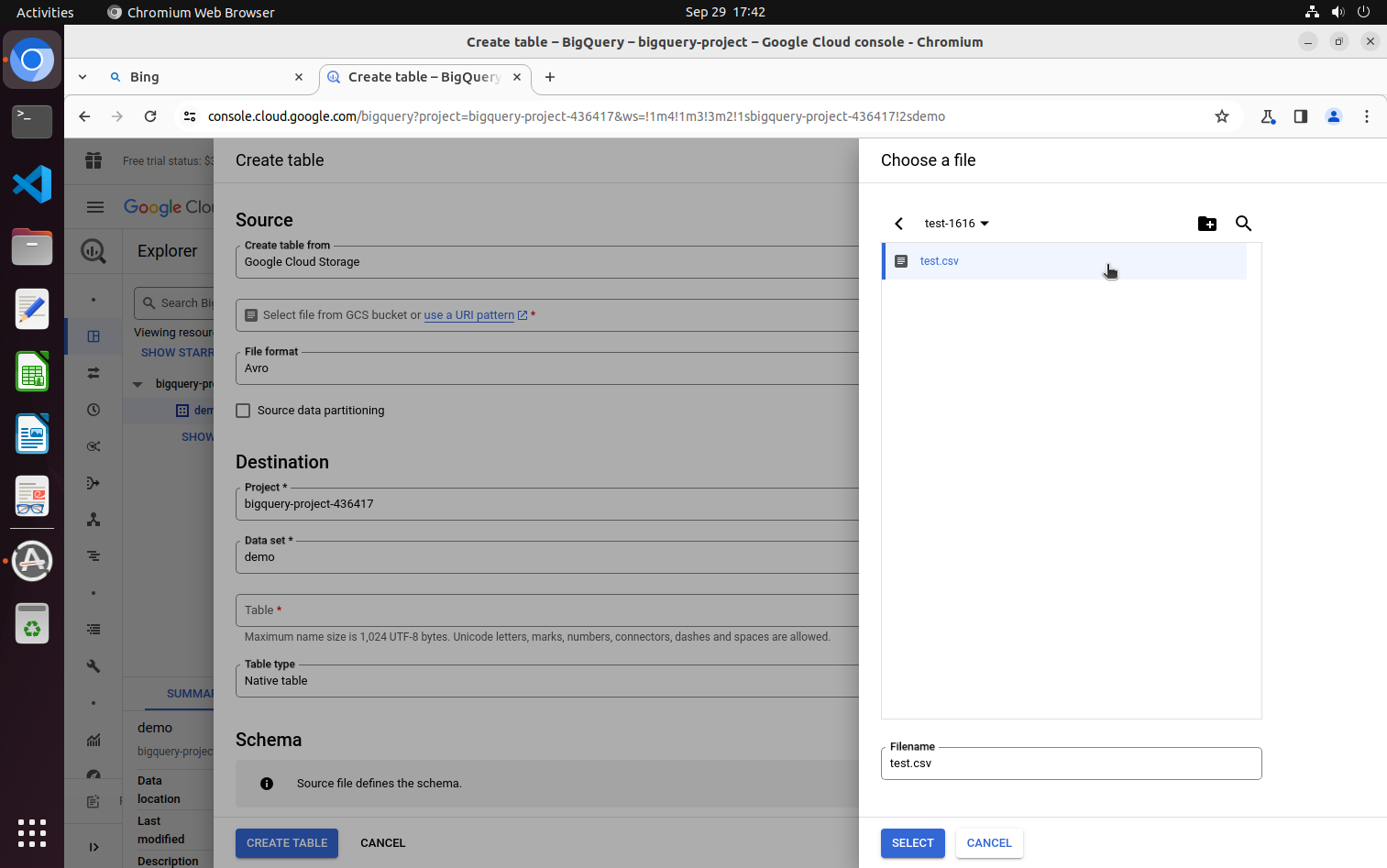Screen dimensions: 1387x868
Task: Click the Filename input field
Action: (1070, 764)
